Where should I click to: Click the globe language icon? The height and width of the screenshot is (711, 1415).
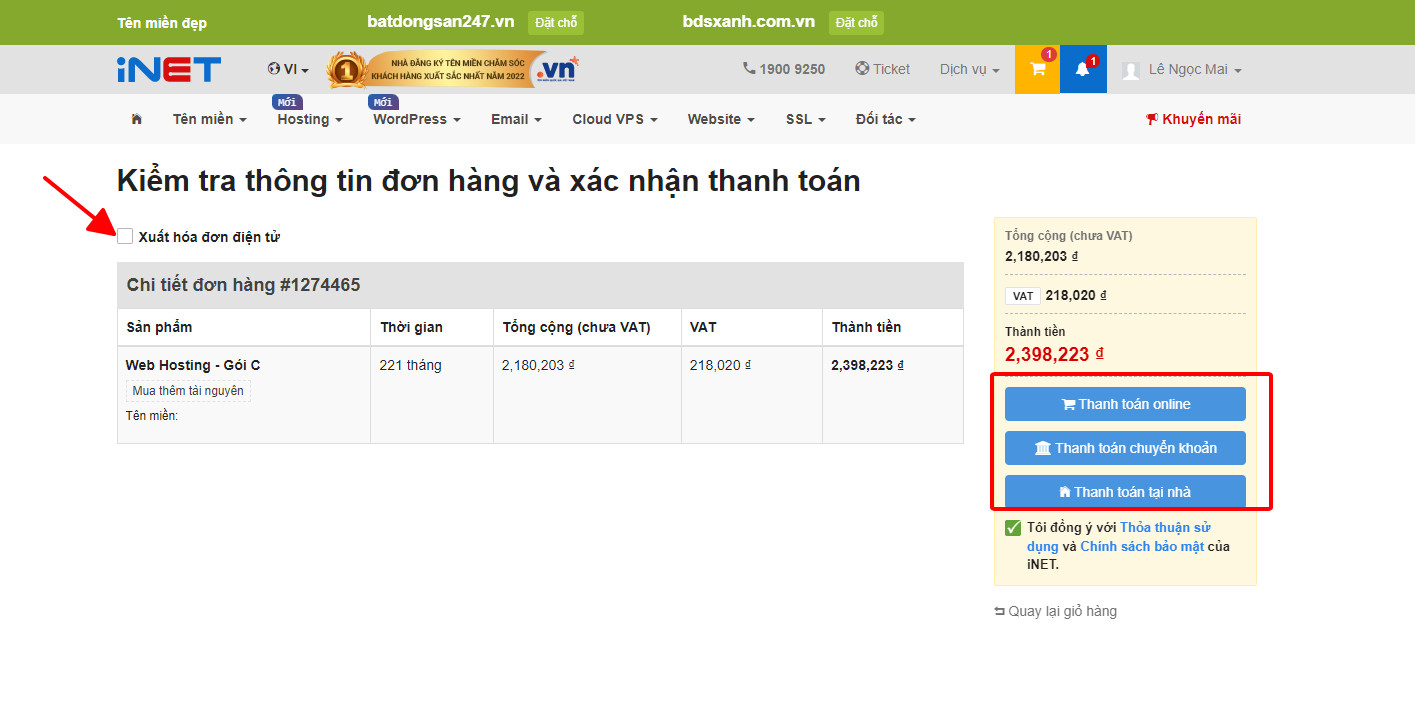[x=274, y=69]
